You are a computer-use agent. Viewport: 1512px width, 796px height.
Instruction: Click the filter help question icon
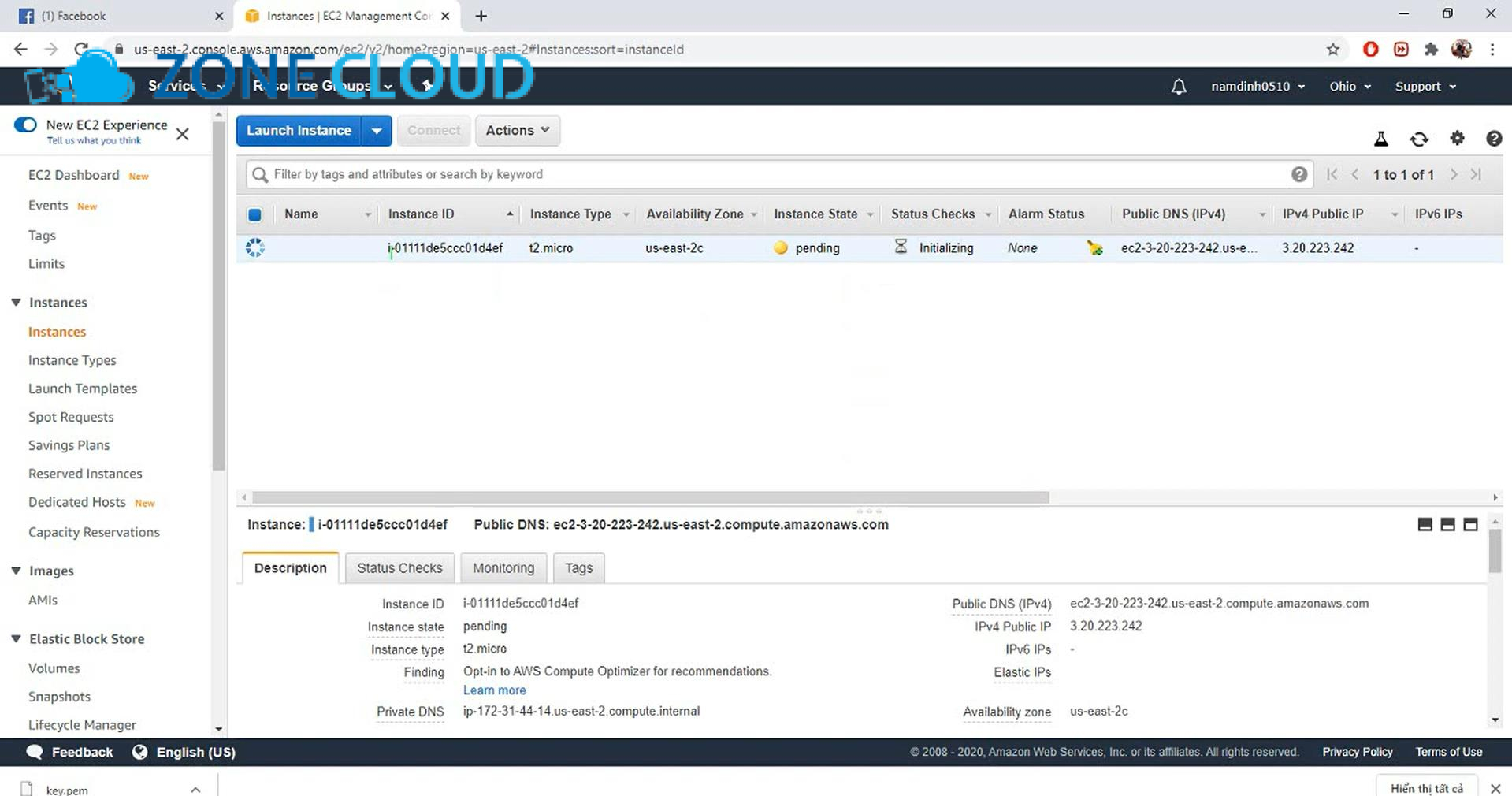coord(1299,174)
